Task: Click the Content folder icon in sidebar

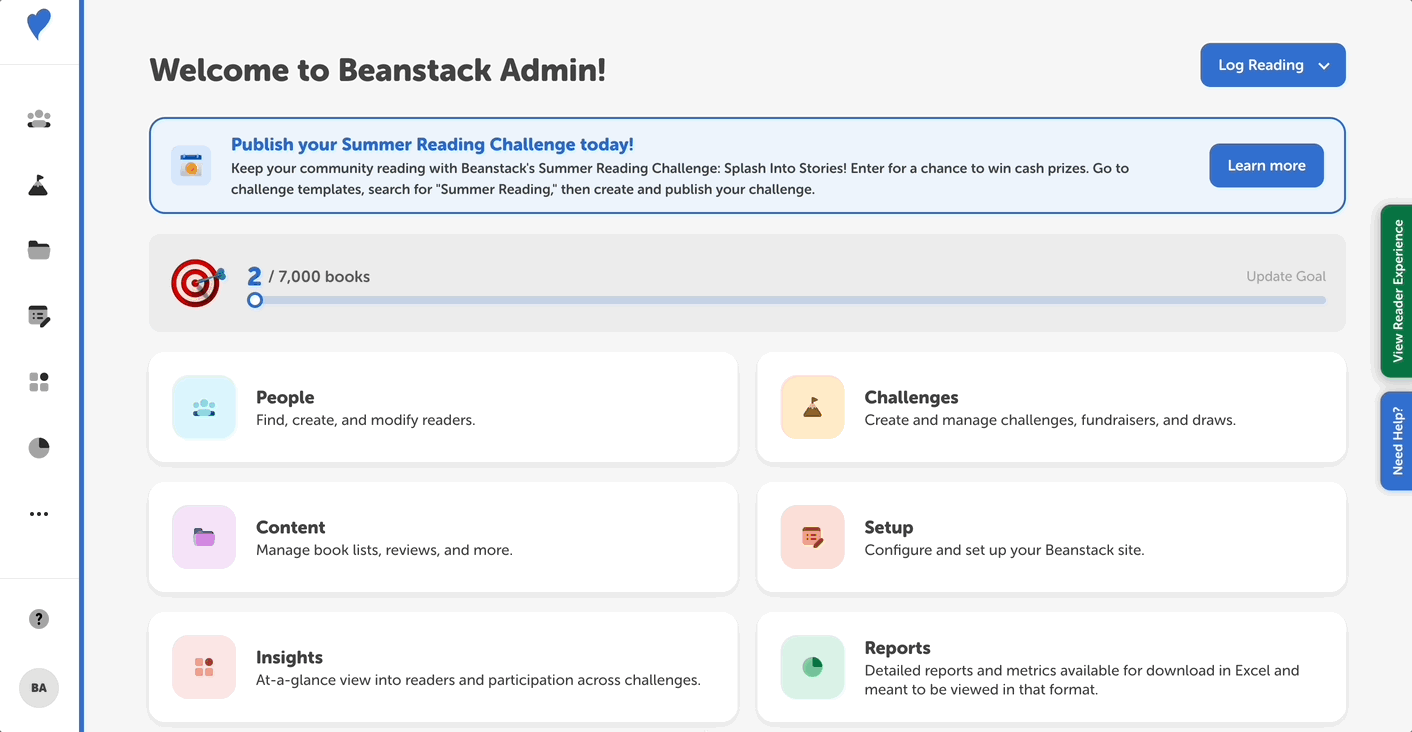Action: 38,249
